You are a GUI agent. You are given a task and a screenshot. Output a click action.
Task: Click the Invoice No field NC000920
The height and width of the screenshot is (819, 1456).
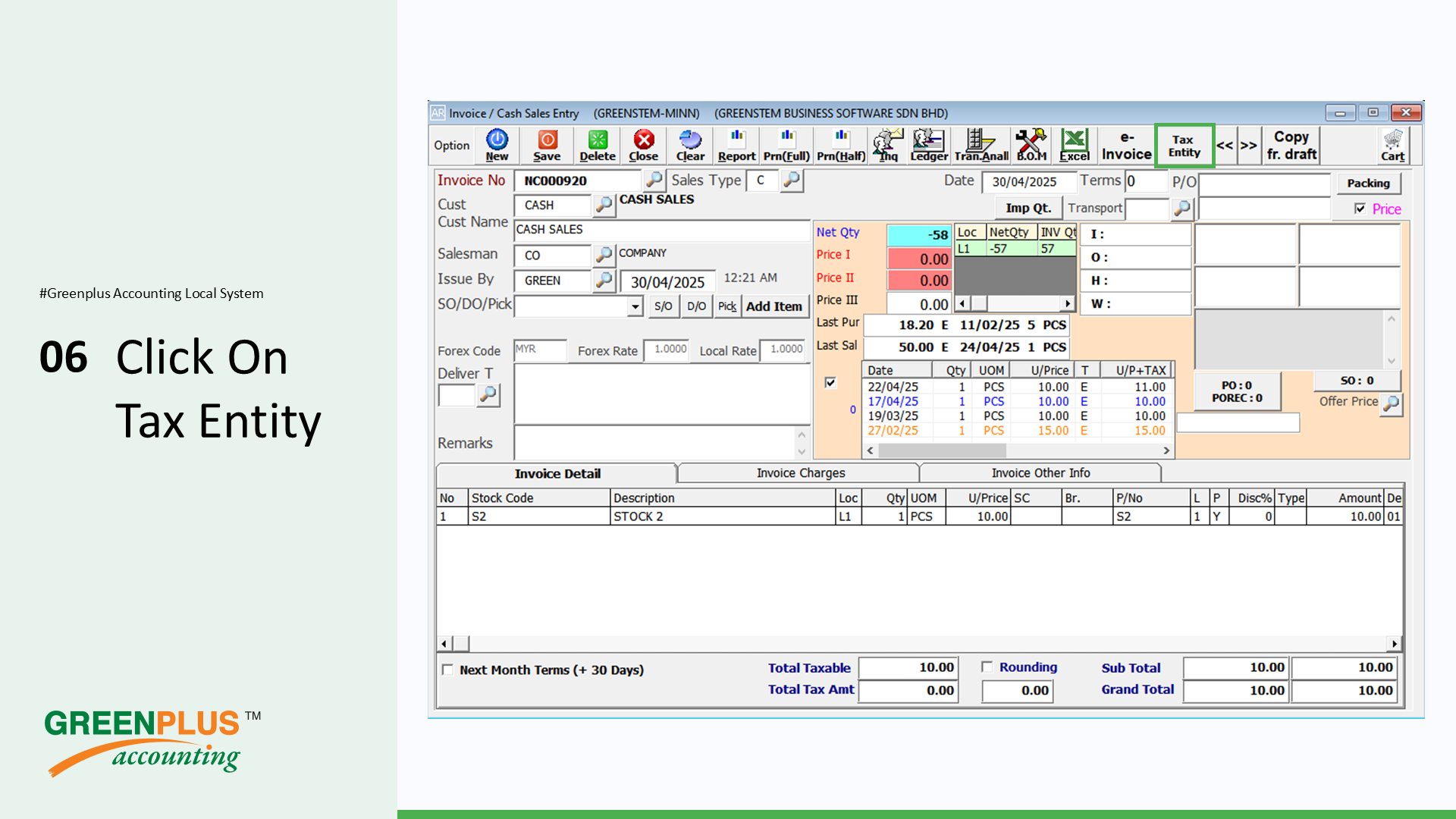pyautogui.click(x=578, y=181)
